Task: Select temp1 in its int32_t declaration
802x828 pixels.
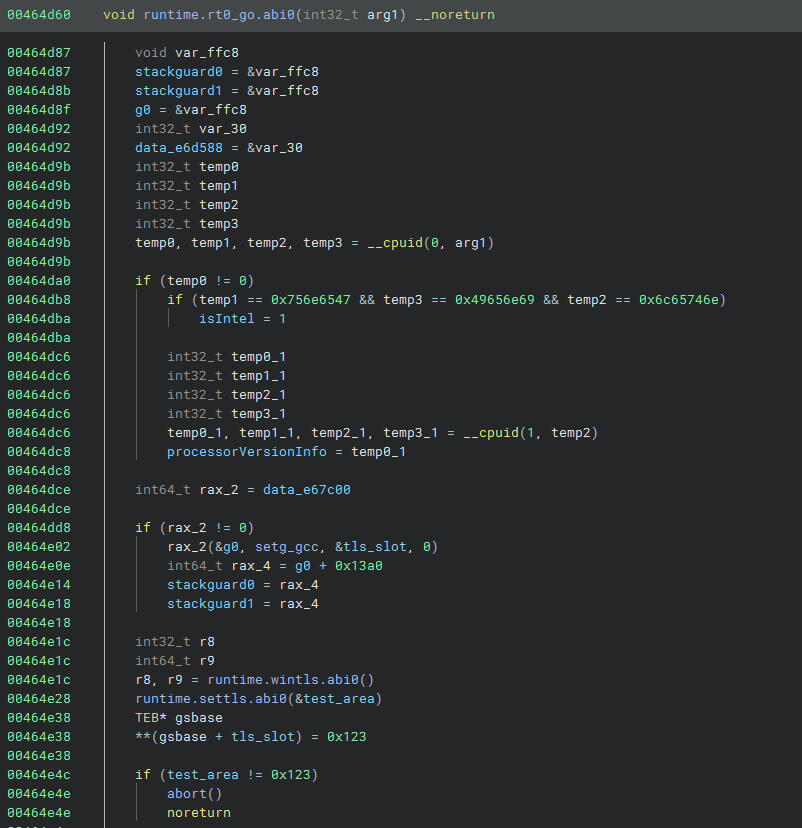Action: point(219,186)
